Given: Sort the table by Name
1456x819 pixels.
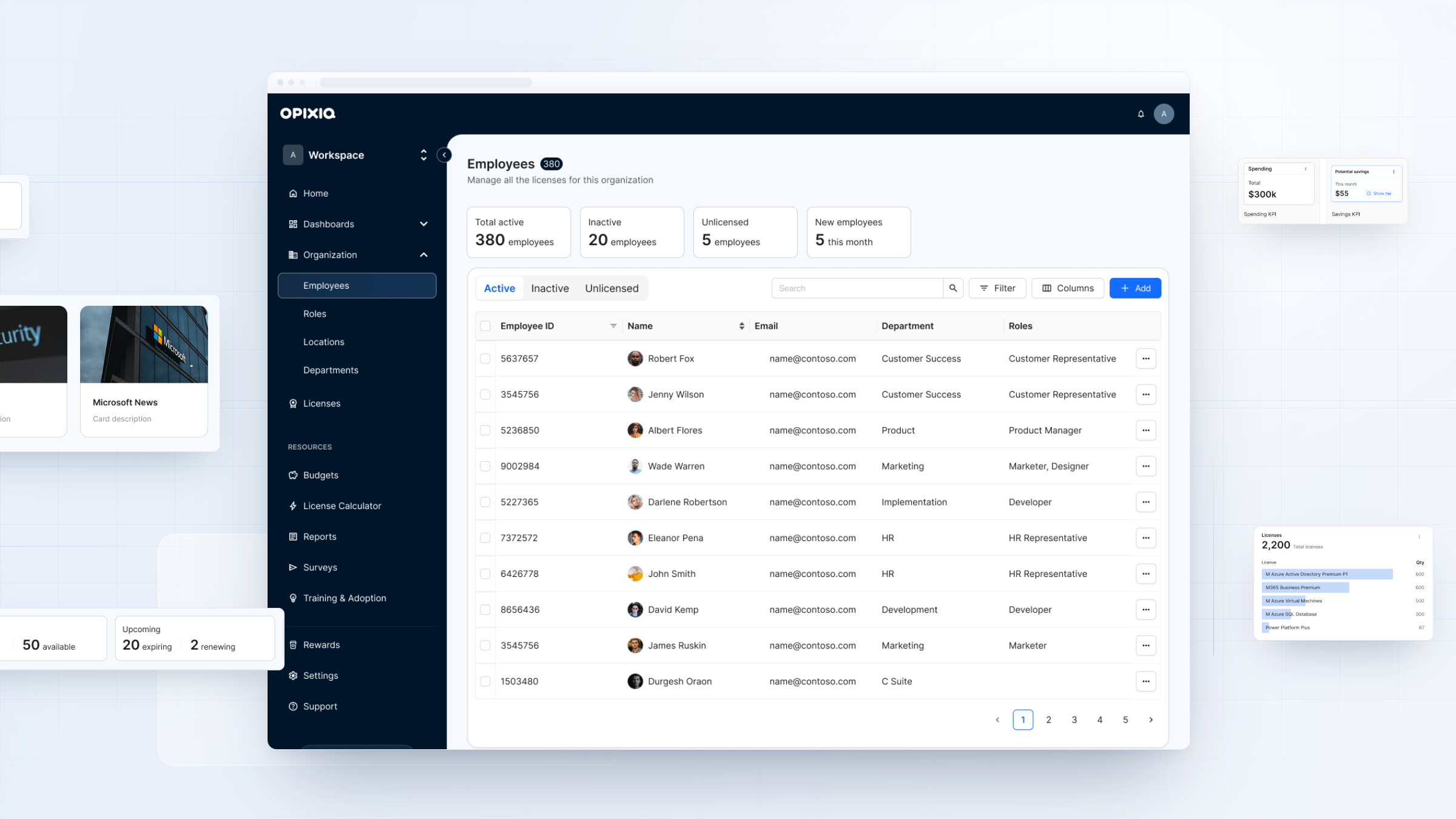Looking at the screenshot, I should pos(741,326).
